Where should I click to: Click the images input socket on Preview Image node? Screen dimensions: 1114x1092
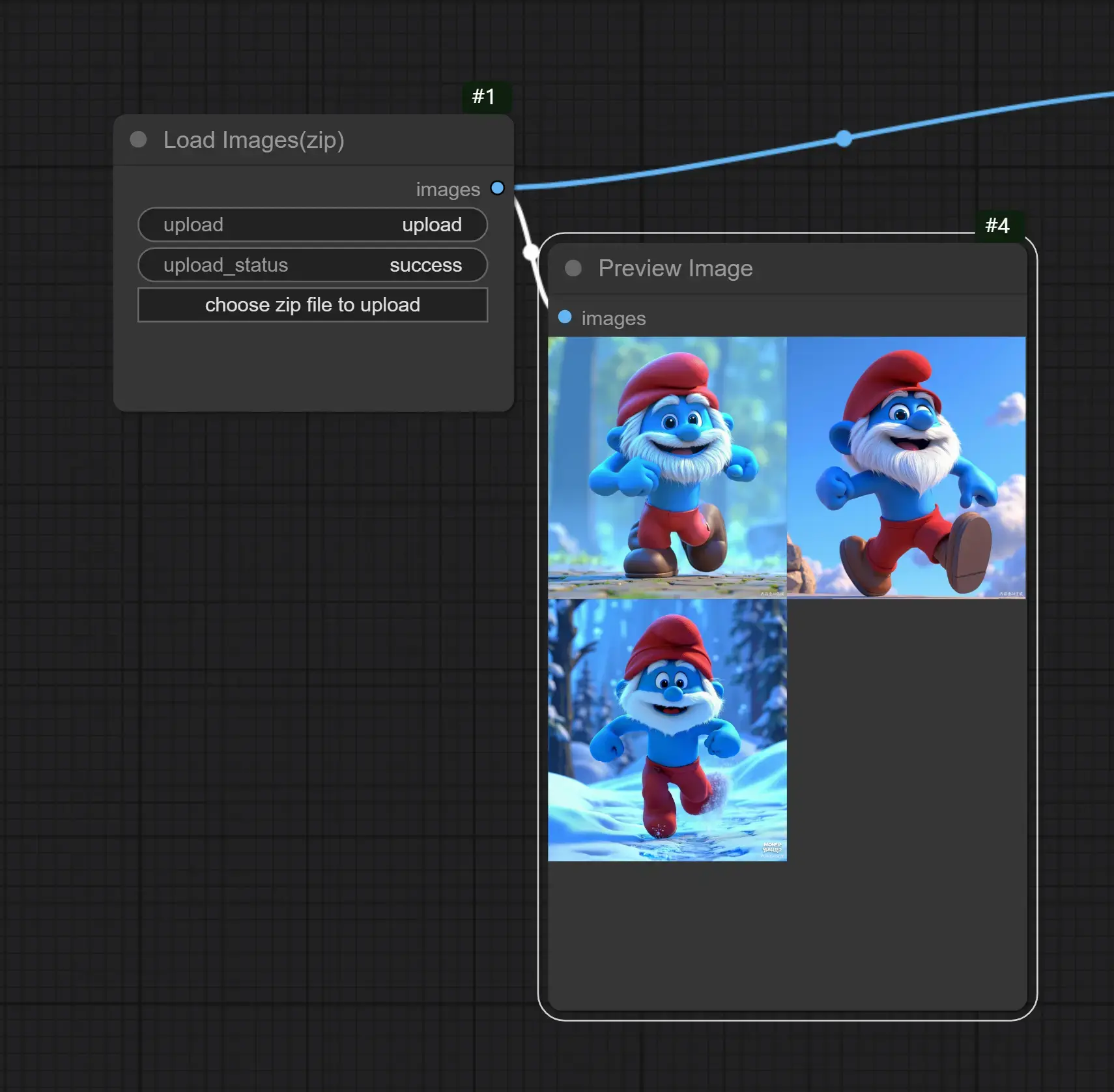[565, 317]
